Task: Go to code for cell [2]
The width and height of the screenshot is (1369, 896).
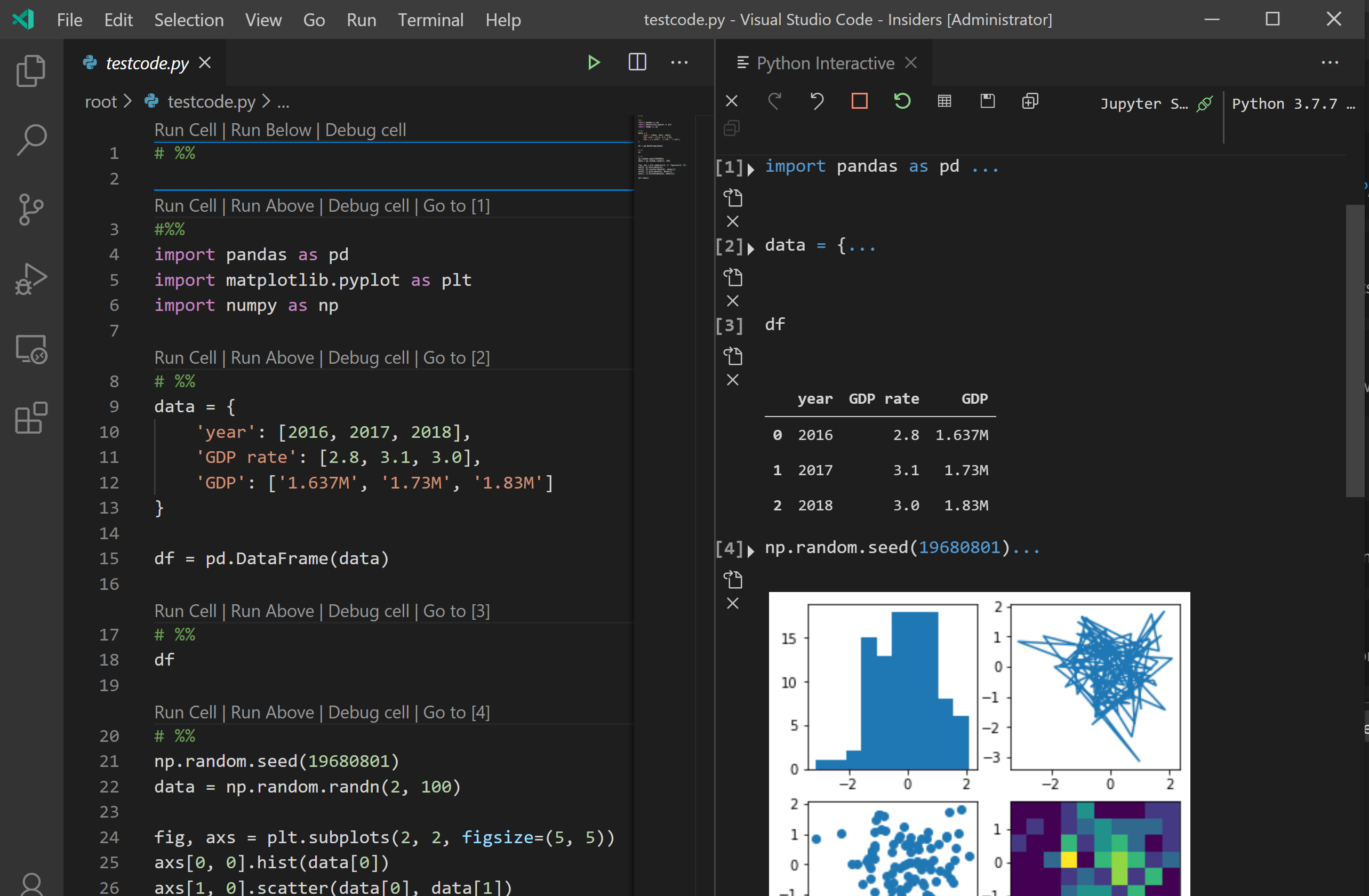Action: (733, 277)
